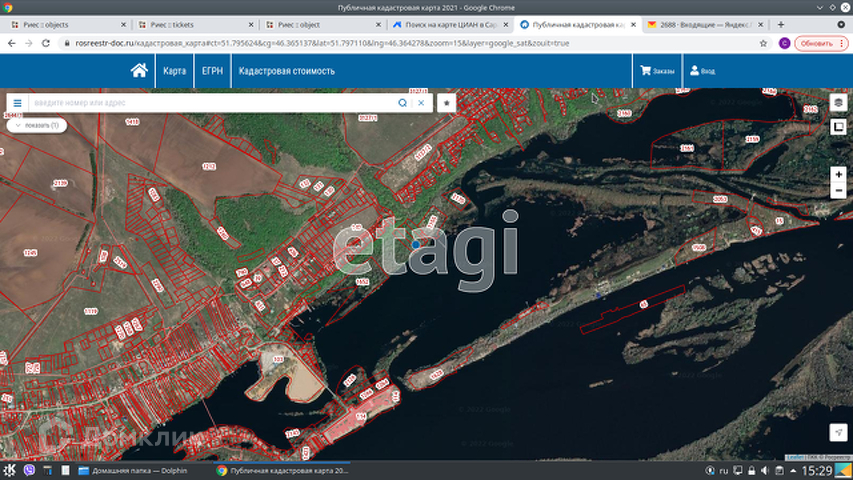Go back in browser history
This screenshot has height=480, width=853.
coord(11,43)
